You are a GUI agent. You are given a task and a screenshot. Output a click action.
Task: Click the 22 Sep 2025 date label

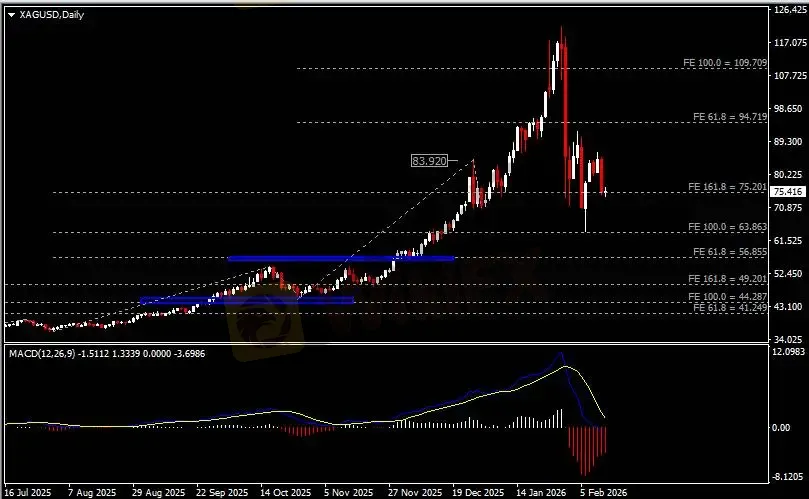[222, 492]
